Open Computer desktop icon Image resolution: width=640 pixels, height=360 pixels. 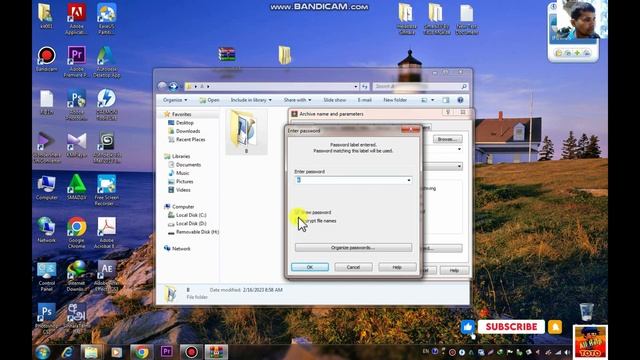47,187
